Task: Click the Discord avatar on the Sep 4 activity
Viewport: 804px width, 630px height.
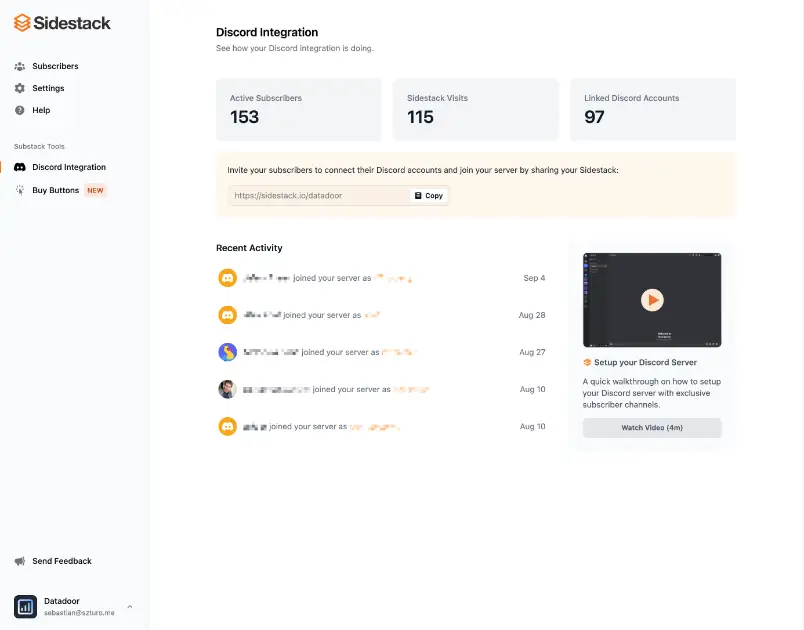Action: tap(226, 277)
